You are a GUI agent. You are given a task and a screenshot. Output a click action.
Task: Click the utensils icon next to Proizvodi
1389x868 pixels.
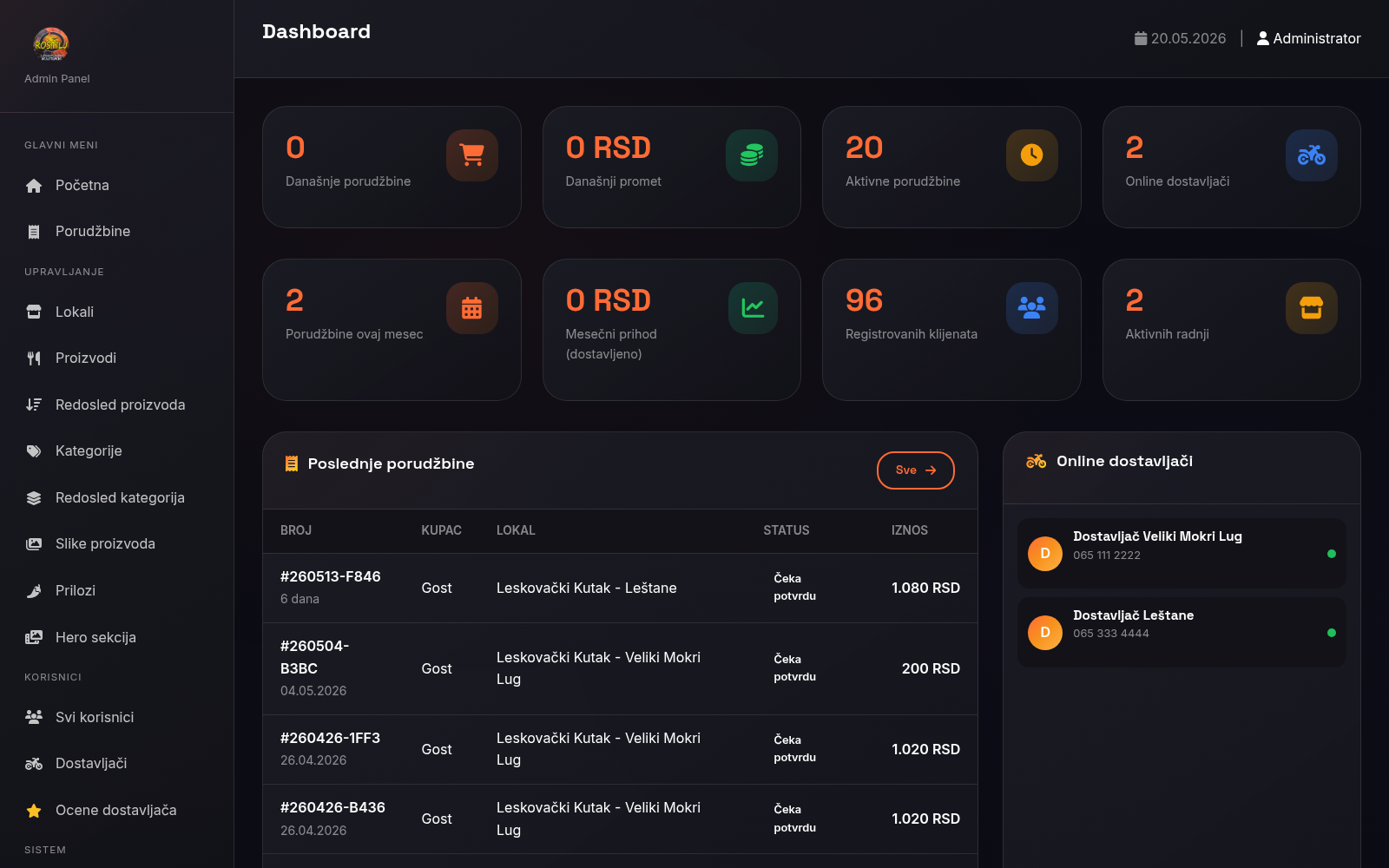(34, 358)
